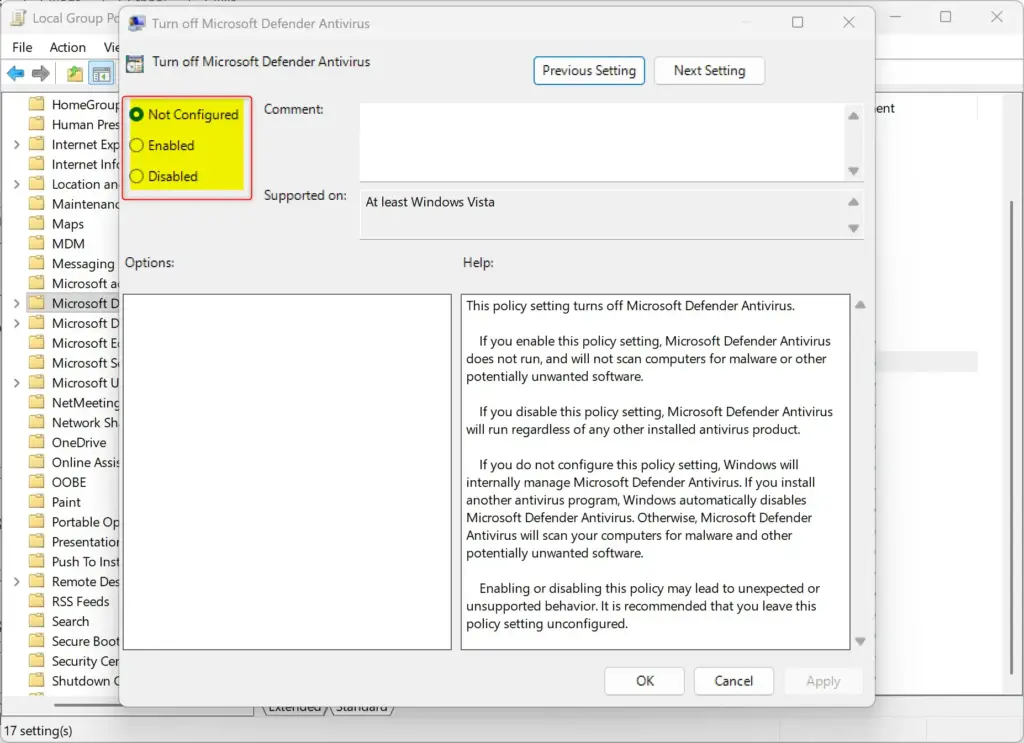
Task: Click the Shutdown Options folder icon
Action: pyautogui.click(x=37, y=681)
